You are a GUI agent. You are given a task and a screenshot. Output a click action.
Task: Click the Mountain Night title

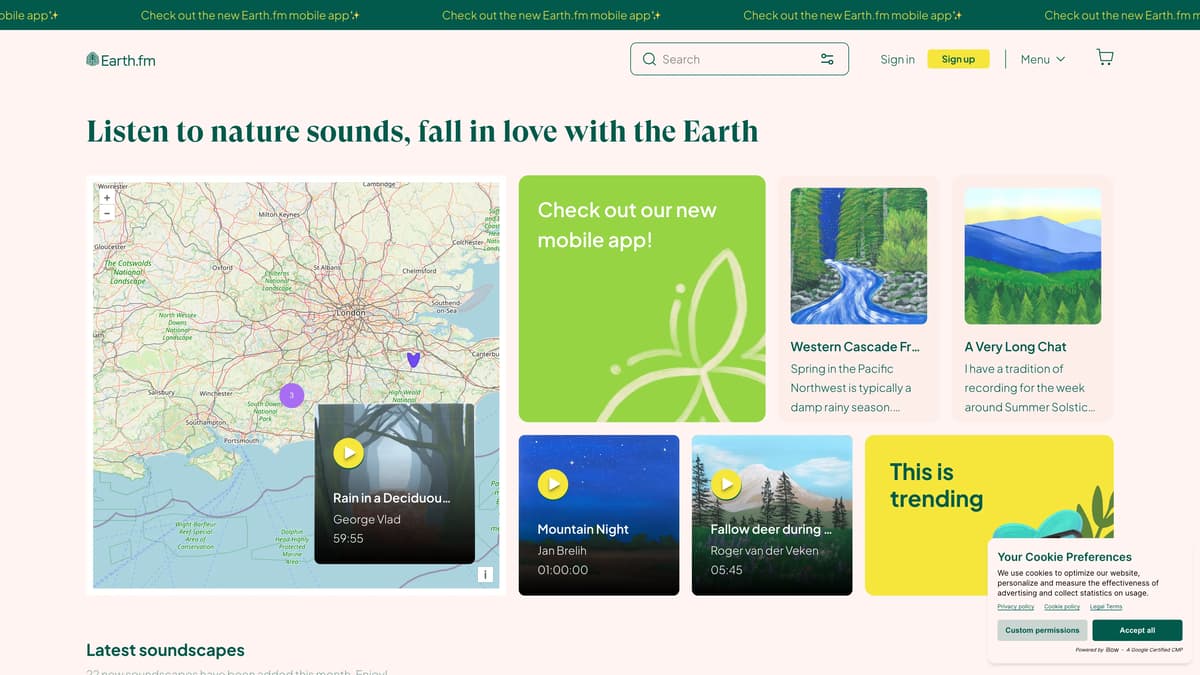click(582, 529)
